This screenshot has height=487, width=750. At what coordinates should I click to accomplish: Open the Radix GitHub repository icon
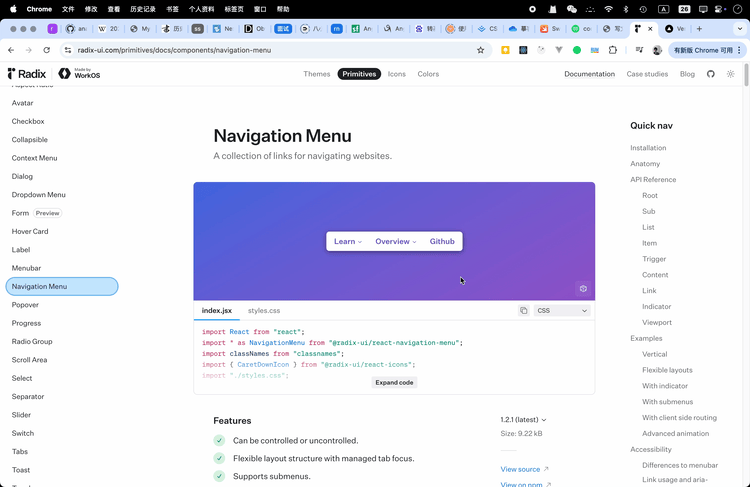click(x=711, y=74)
